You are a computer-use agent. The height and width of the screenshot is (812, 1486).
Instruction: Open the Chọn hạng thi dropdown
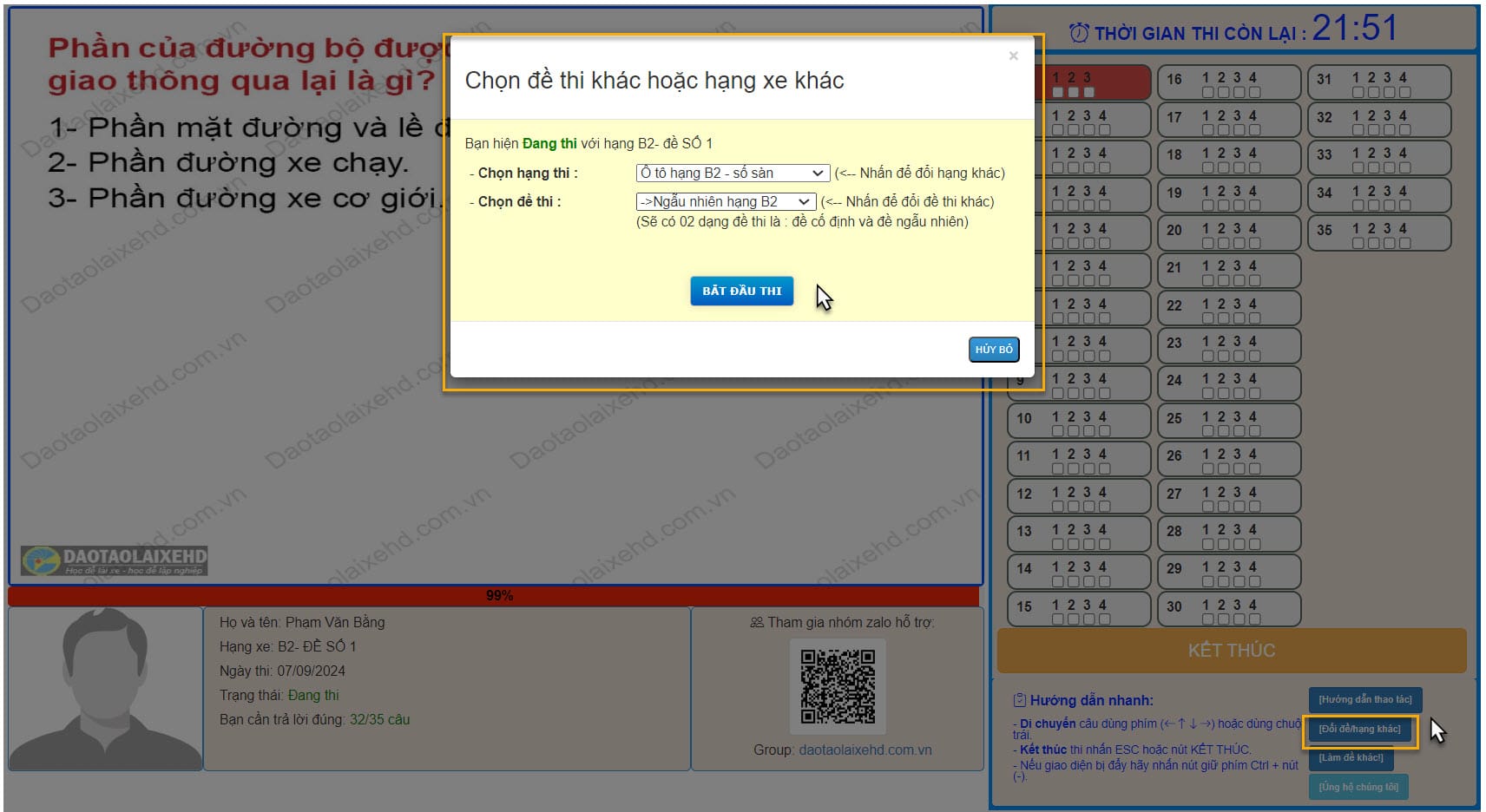[732, 174]
